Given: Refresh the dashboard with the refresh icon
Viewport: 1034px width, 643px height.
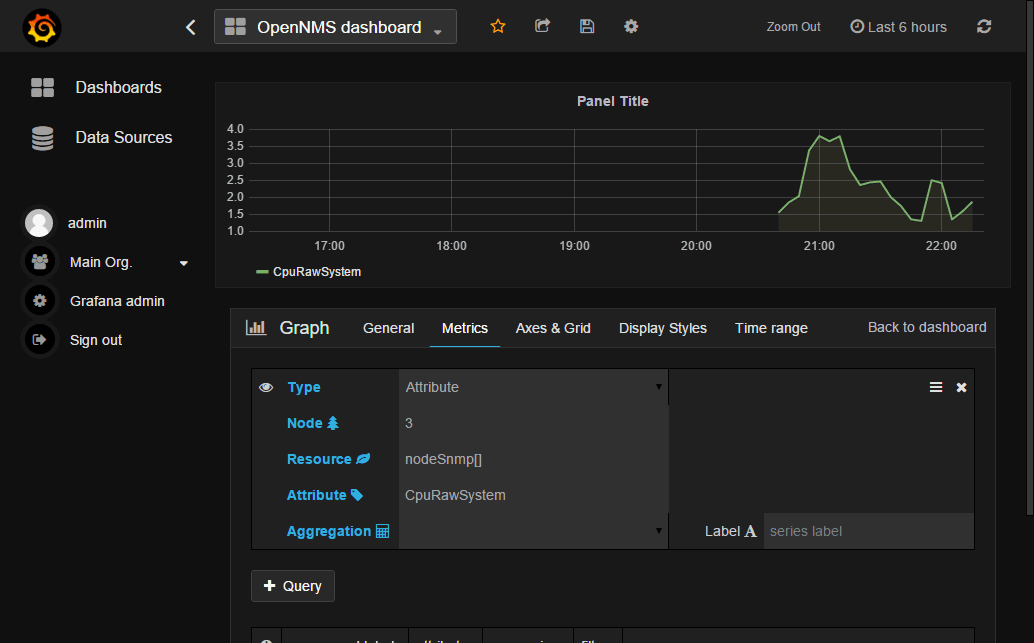Looking at the screenshot, I should (x=984, y=26).
